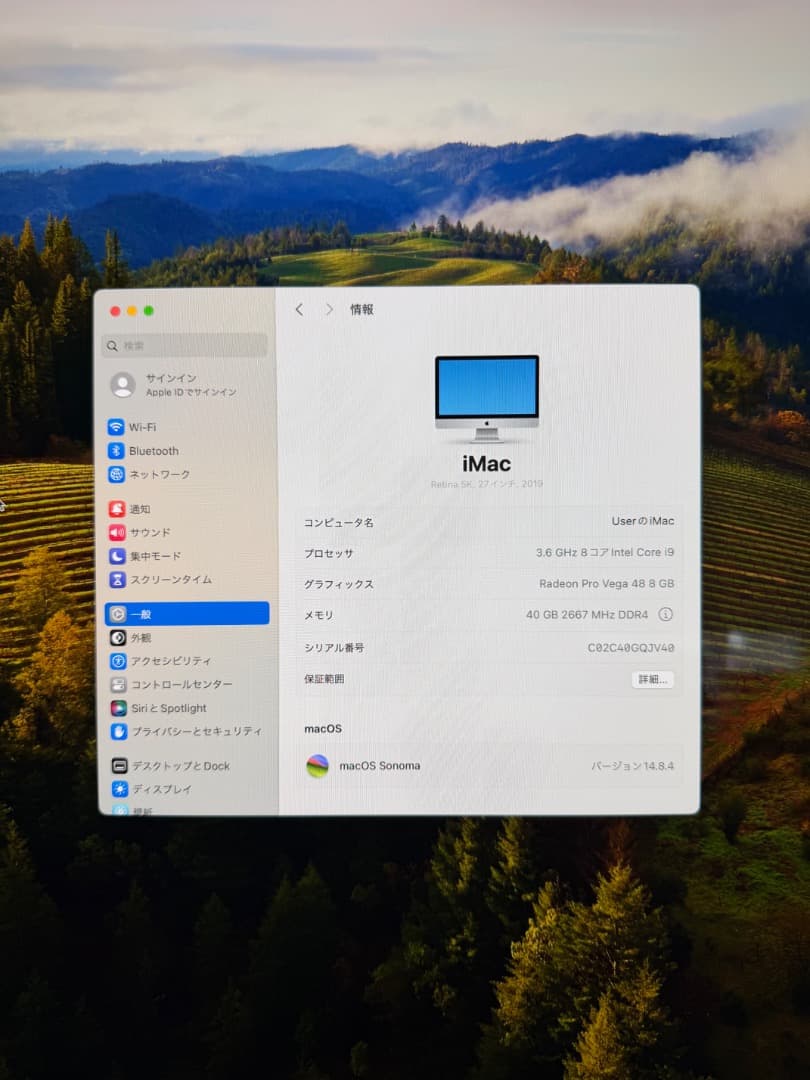Go back with the left chevron
This screenshot has height=1080, width=810.
point(299,309)
